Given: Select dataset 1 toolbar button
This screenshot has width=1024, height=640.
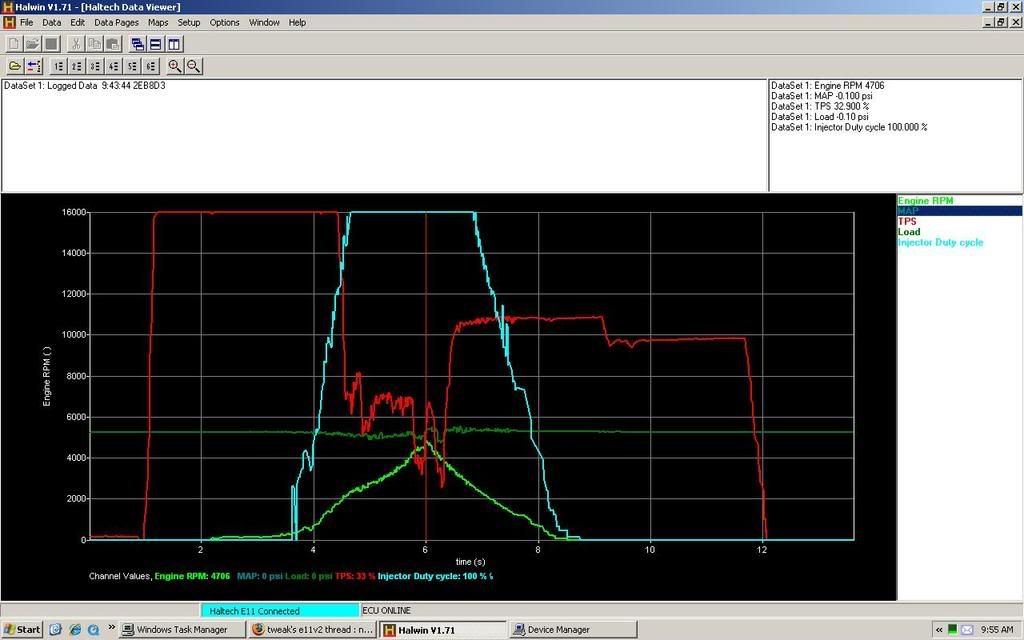Looking at the screenshot, I should point(59,66).
